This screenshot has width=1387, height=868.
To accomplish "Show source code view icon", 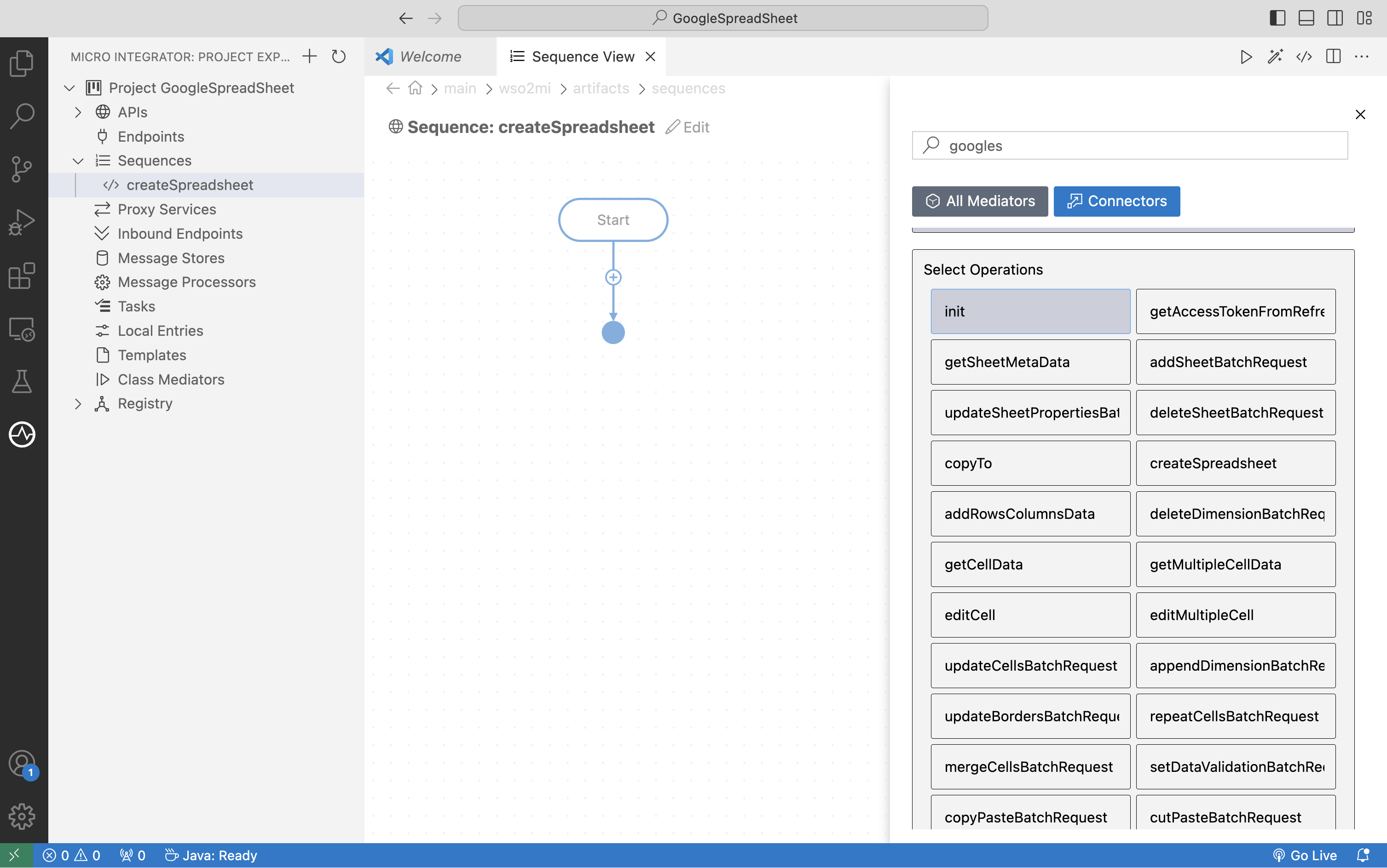I will pos(1304,56).
